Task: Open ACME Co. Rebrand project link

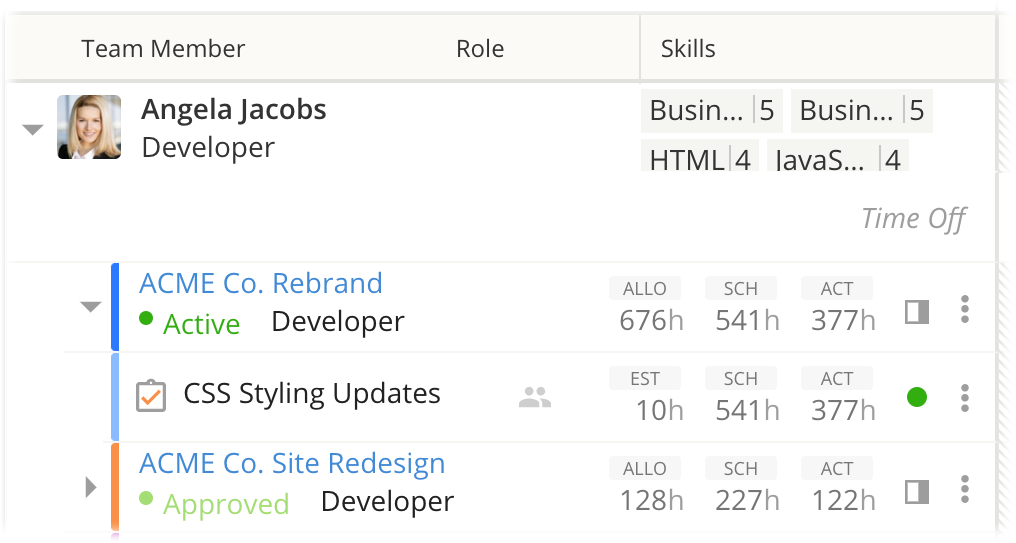Action: (260, 283)
